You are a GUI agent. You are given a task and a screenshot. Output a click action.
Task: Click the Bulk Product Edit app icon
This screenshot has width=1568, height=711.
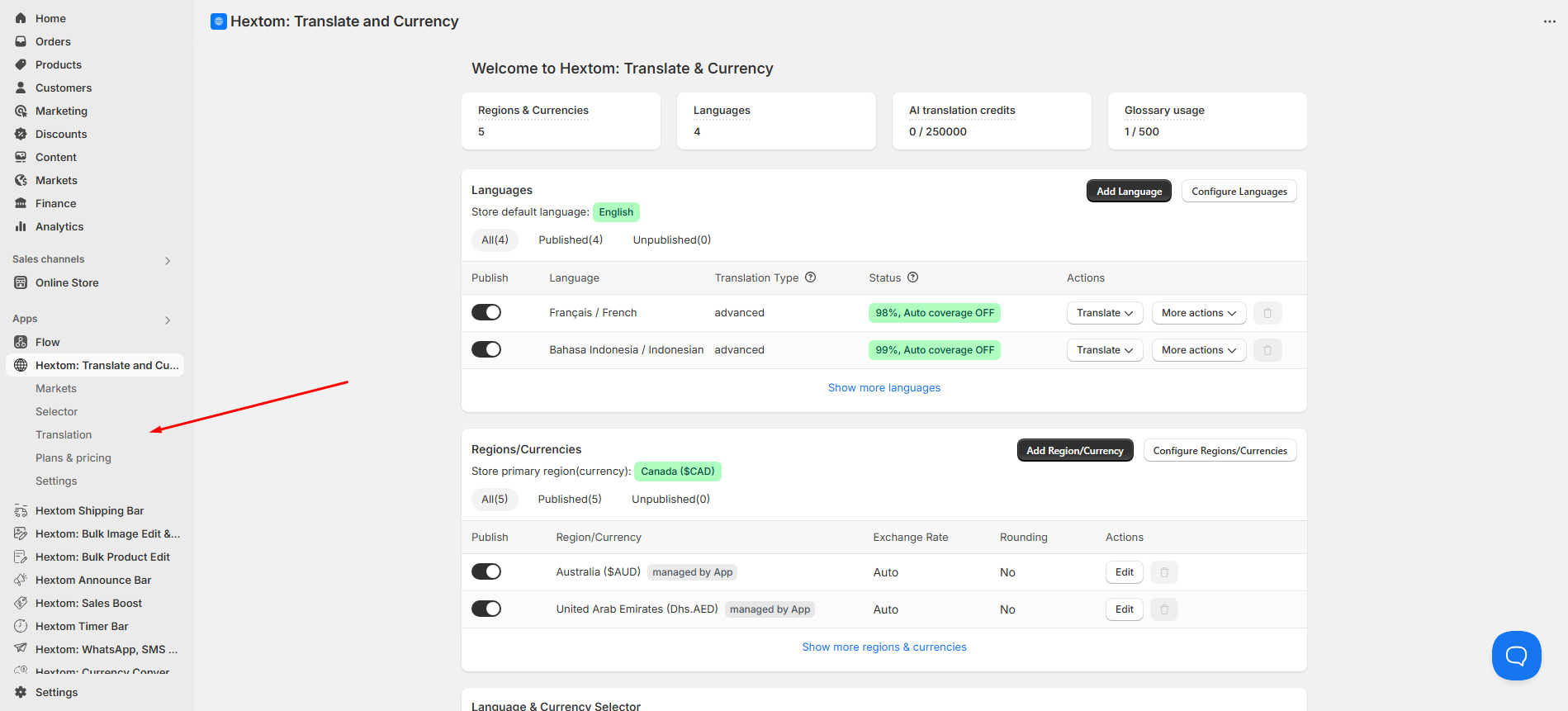tap(21, 557)
